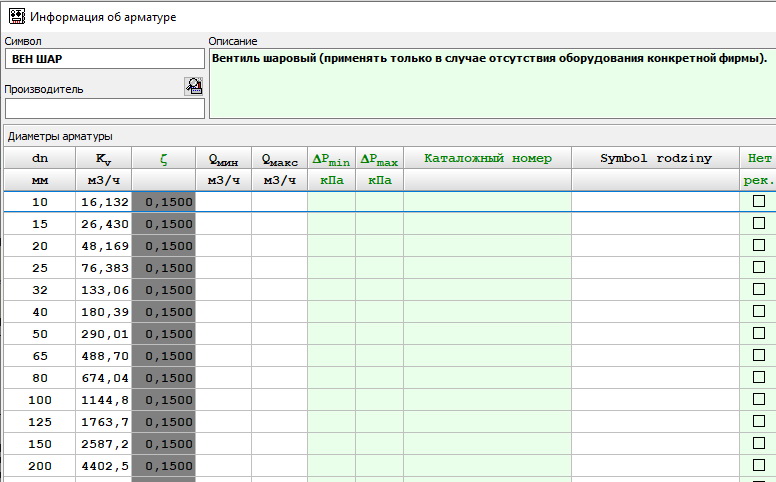The width and height of the screenshot is (776, 482).
Task: Click the empty Производитель input field
Action: tap(105, 108)
